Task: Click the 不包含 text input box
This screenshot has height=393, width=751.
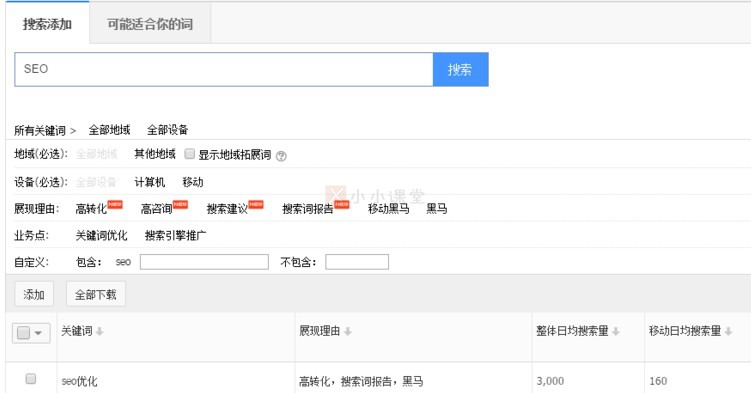Action: pos(357,262)
